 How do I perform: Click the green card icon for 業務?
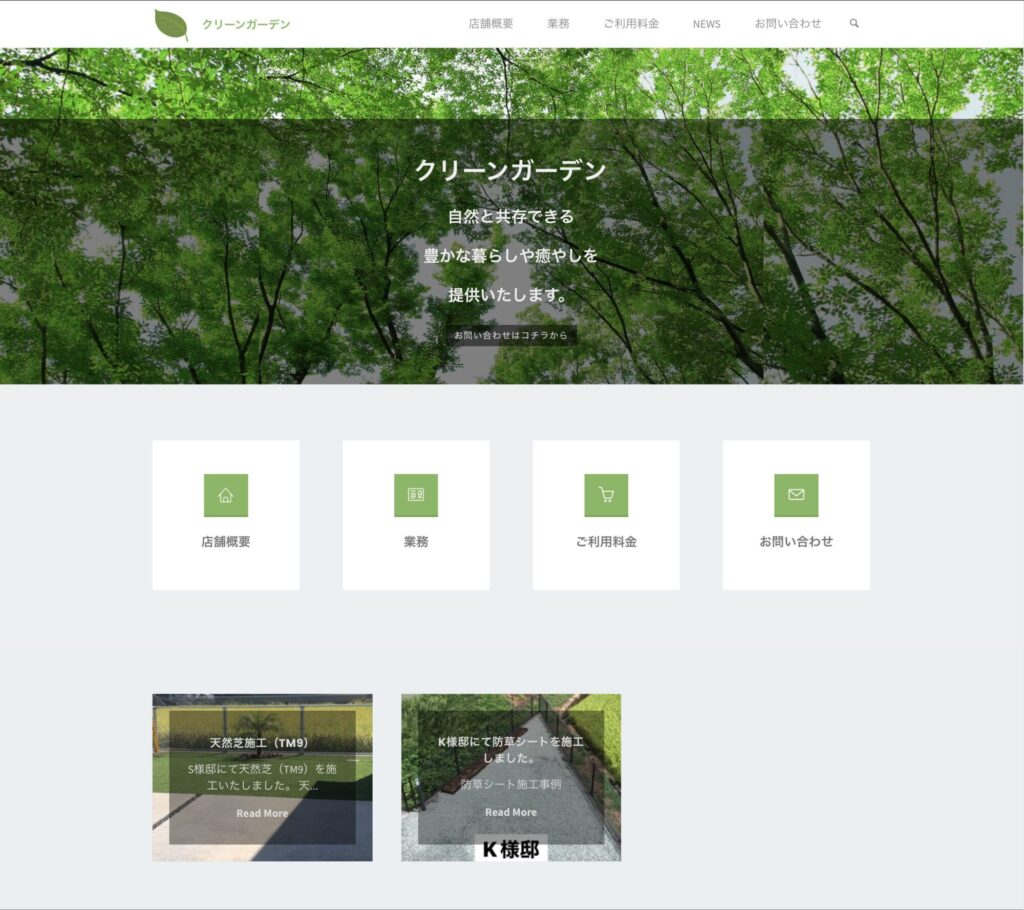pyautogui.click(x=416, y=495)
